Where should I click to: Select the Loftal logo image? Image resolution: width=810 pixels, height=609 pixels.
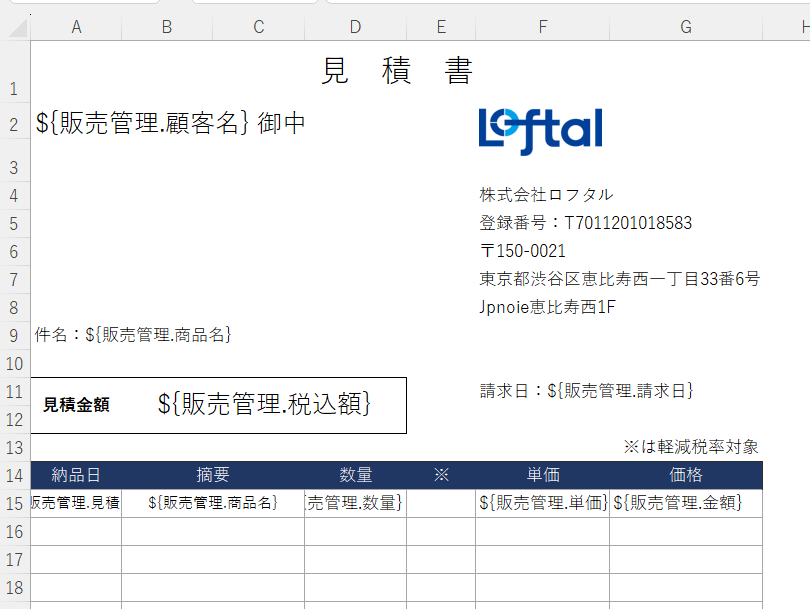[541, 131]
